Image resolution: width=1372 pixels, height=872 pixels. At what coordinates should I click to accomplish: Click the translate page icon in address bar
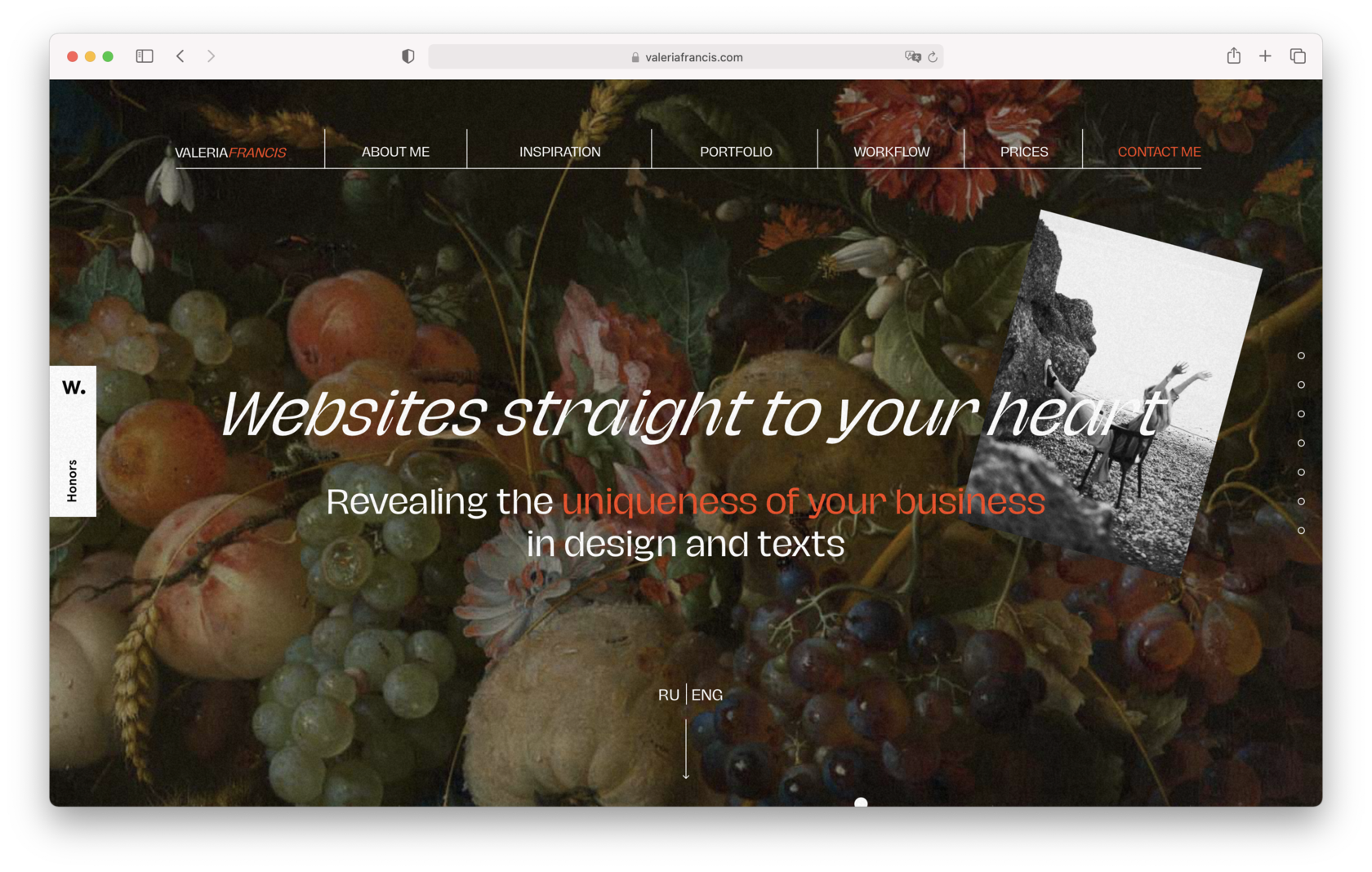912,56
